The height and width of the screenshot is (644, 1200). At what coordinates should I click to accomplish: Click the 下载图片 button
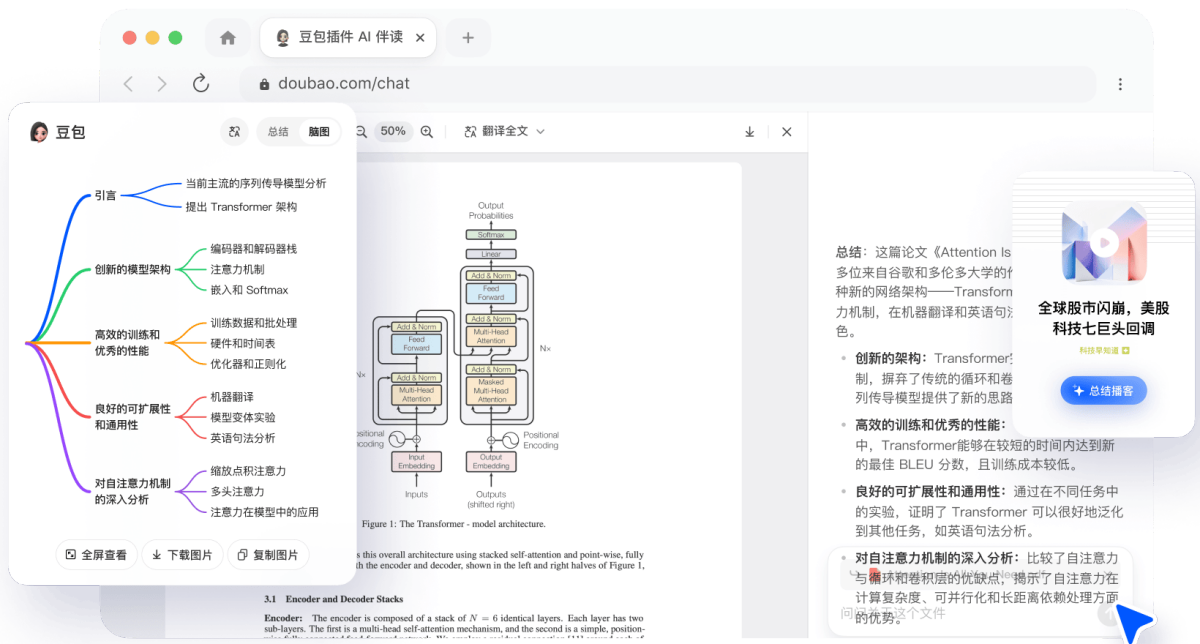pyautogui.click(x=182, y=554)
